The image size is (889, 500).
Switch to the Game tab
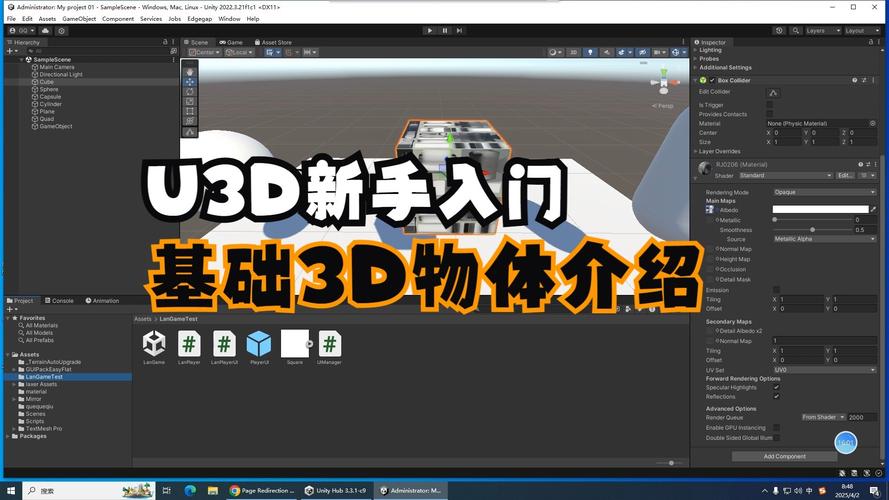click(231, 43)
